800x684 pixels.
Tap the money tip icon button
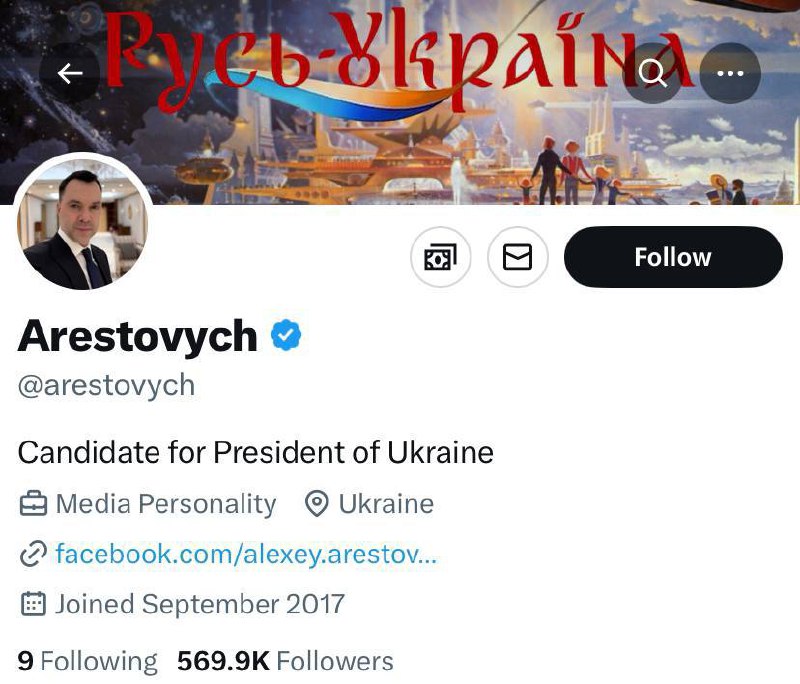pos(441,258)
